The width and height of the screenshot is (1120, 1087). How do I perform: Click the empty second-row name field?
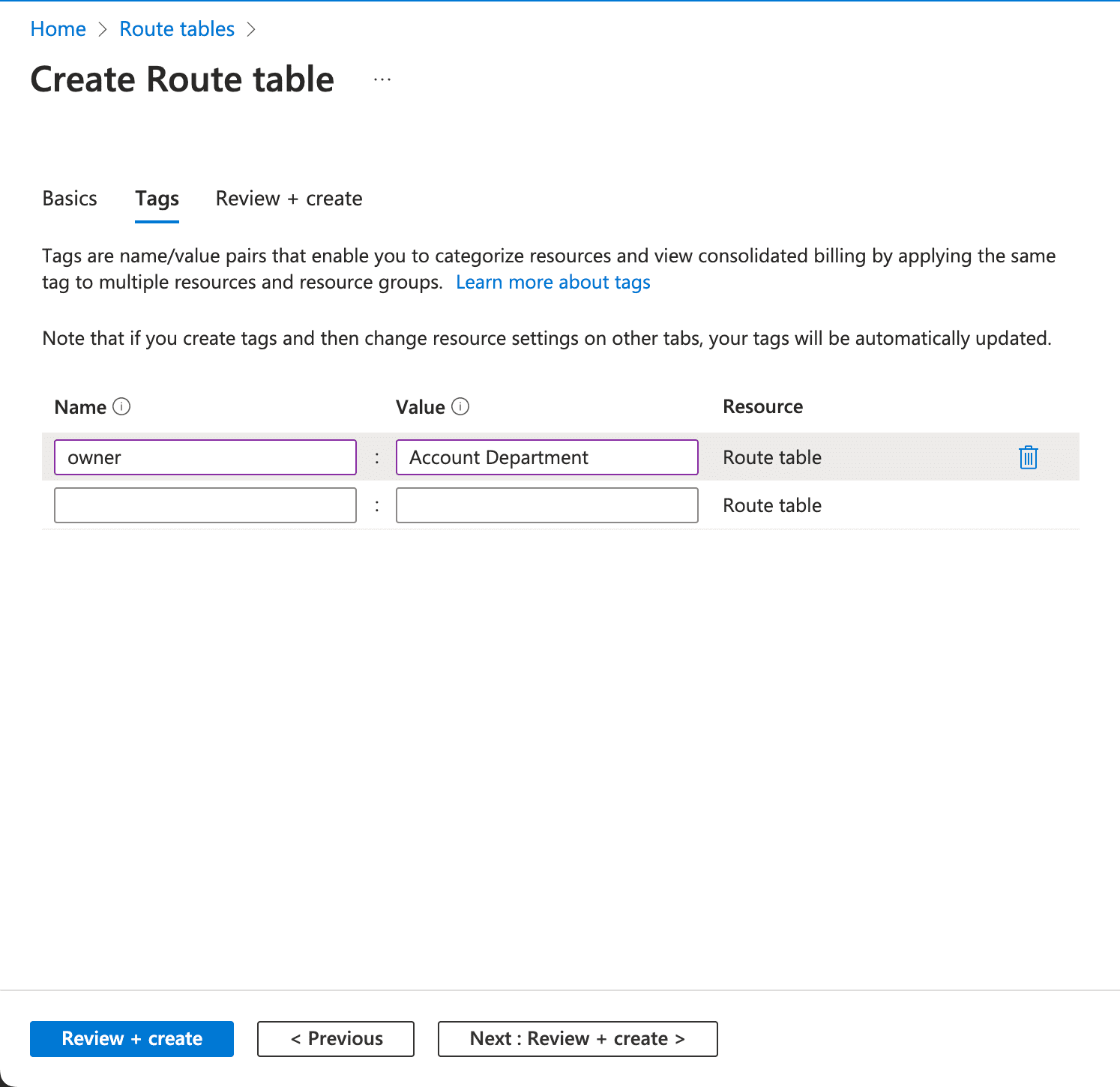point(205,505)
